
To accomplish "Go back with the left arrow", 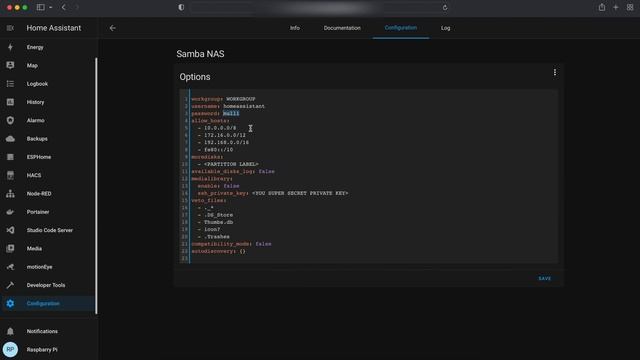I will (113, 28).
